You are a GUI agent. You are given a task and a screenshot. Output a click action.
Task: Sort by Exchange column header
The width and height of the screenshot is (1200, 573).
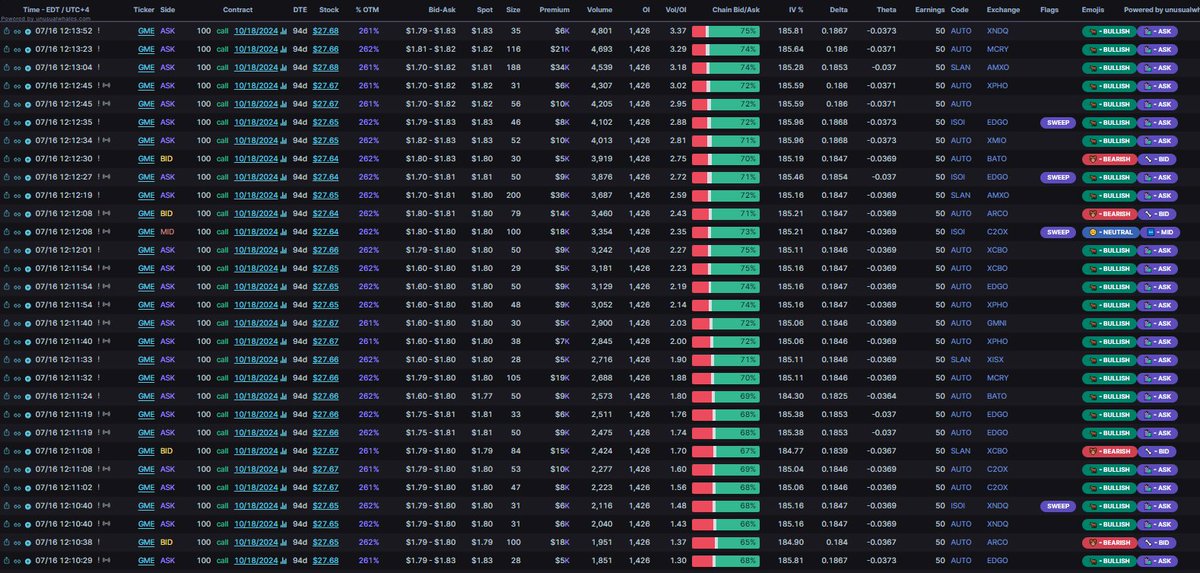pyautogui.click(x=1003, y=9)
